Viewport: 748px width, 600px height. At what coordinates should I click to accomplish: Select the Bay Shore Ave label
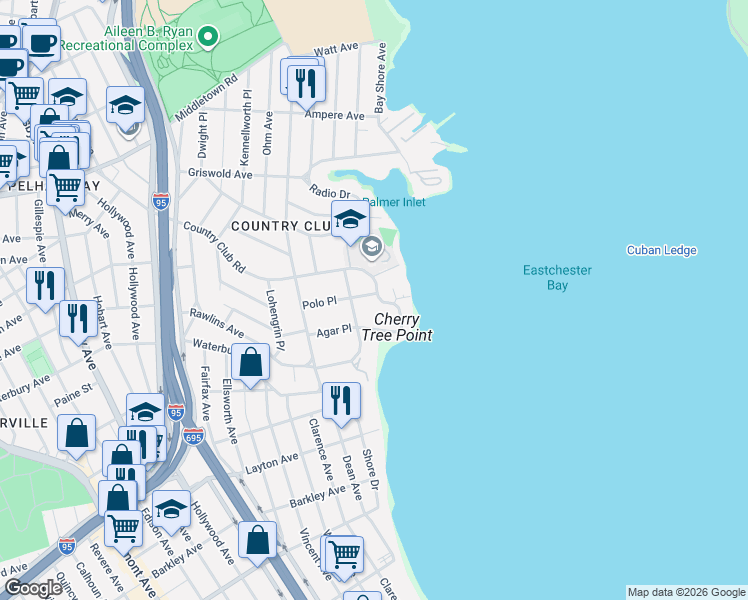coord(380,78)
